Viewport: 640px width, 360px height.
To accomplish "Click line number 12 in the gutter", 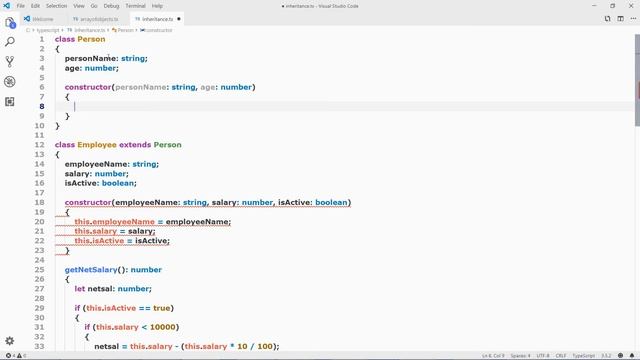I will click(39, 145).
